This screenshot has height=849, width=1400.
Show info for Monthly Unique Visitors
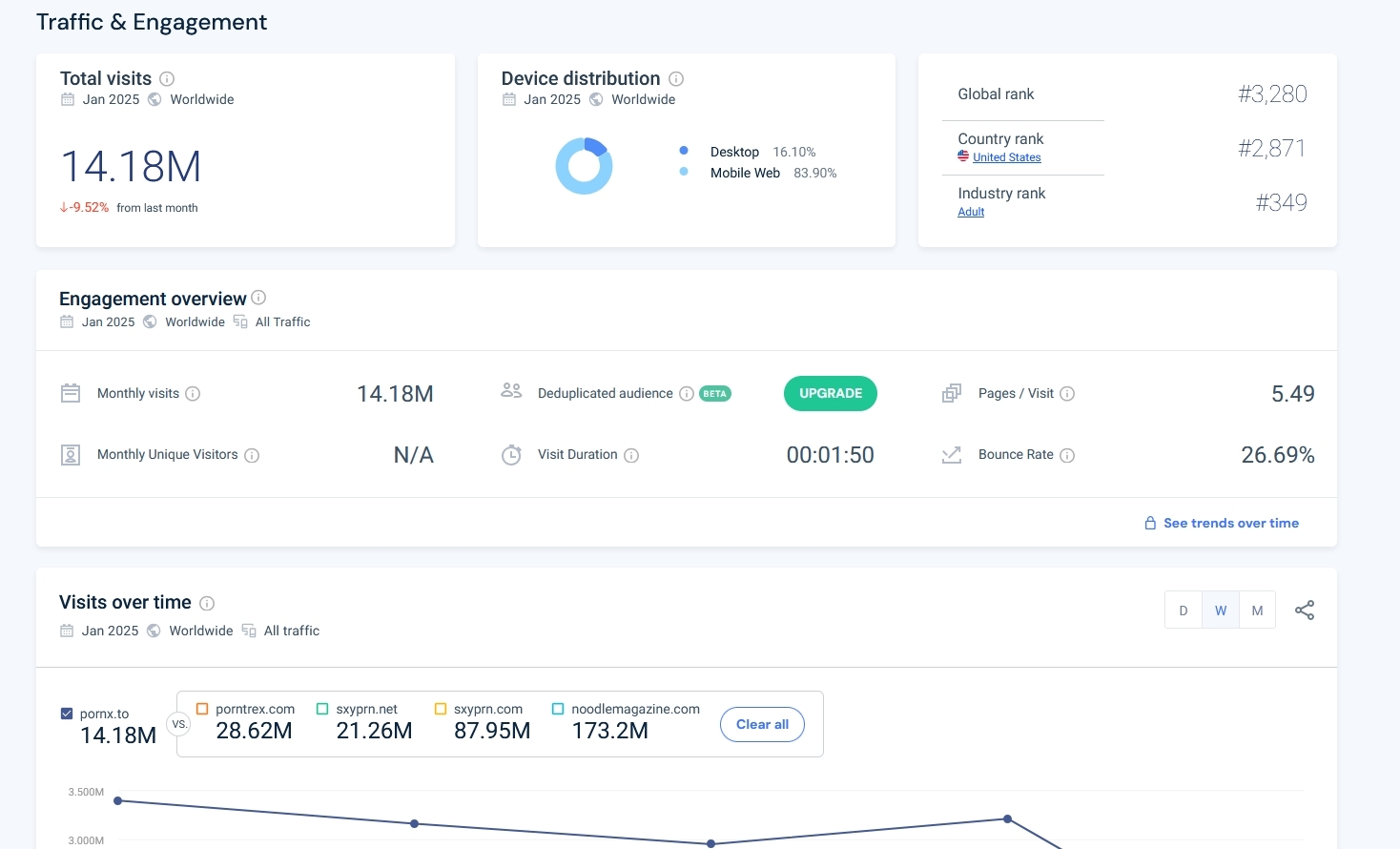(x=252, y=456)
